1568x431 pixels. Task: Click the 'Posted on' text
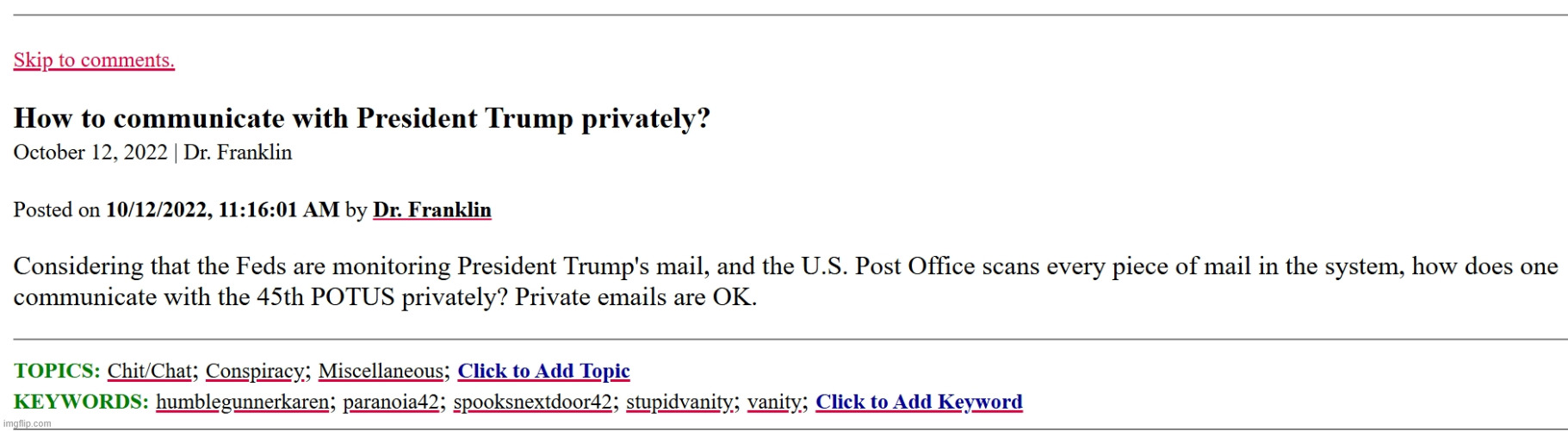(x=56, y=210)
